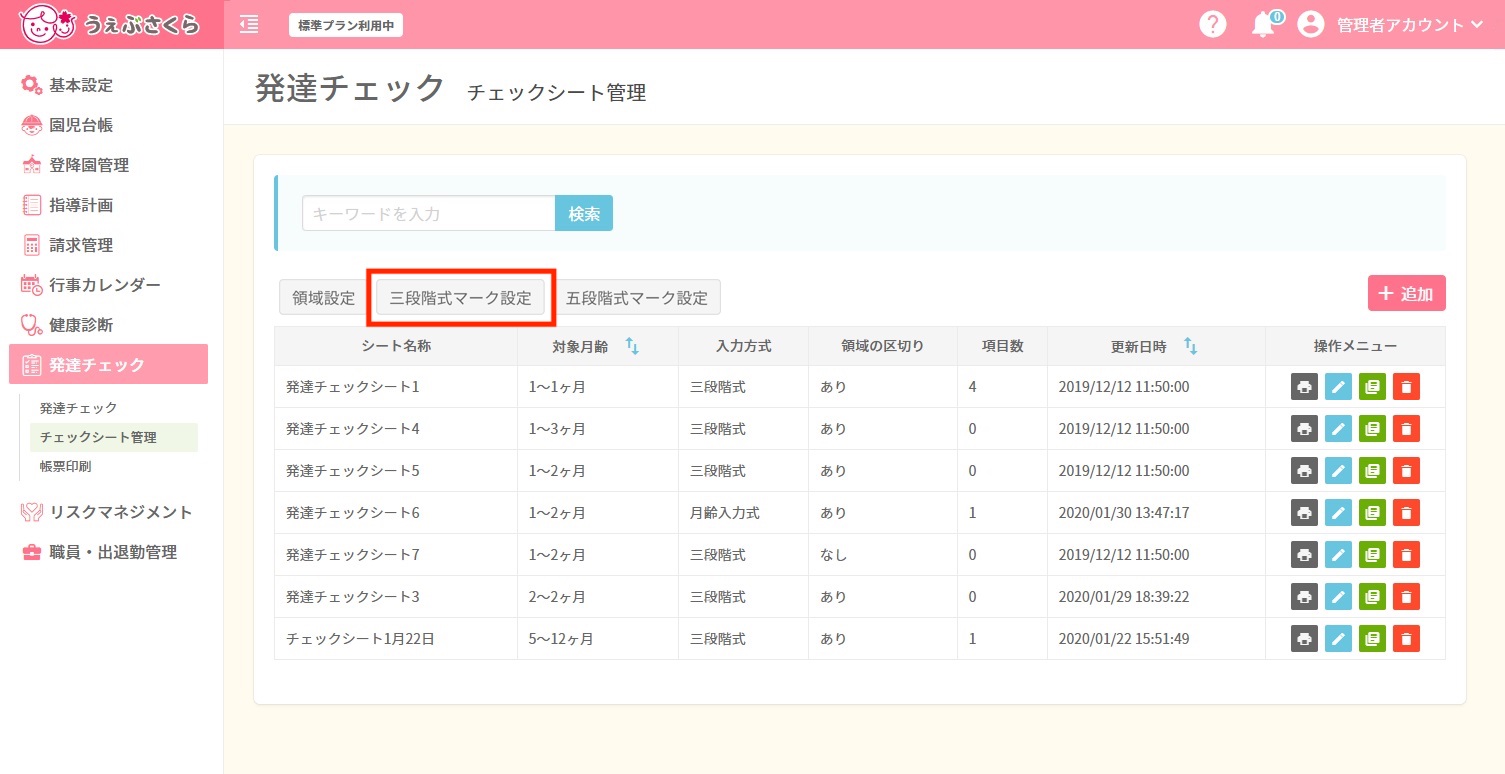Screen dimensions: 1505x774
Task: Copy チェックシート1月22日 with green icon
Action: pos(1372,639)
